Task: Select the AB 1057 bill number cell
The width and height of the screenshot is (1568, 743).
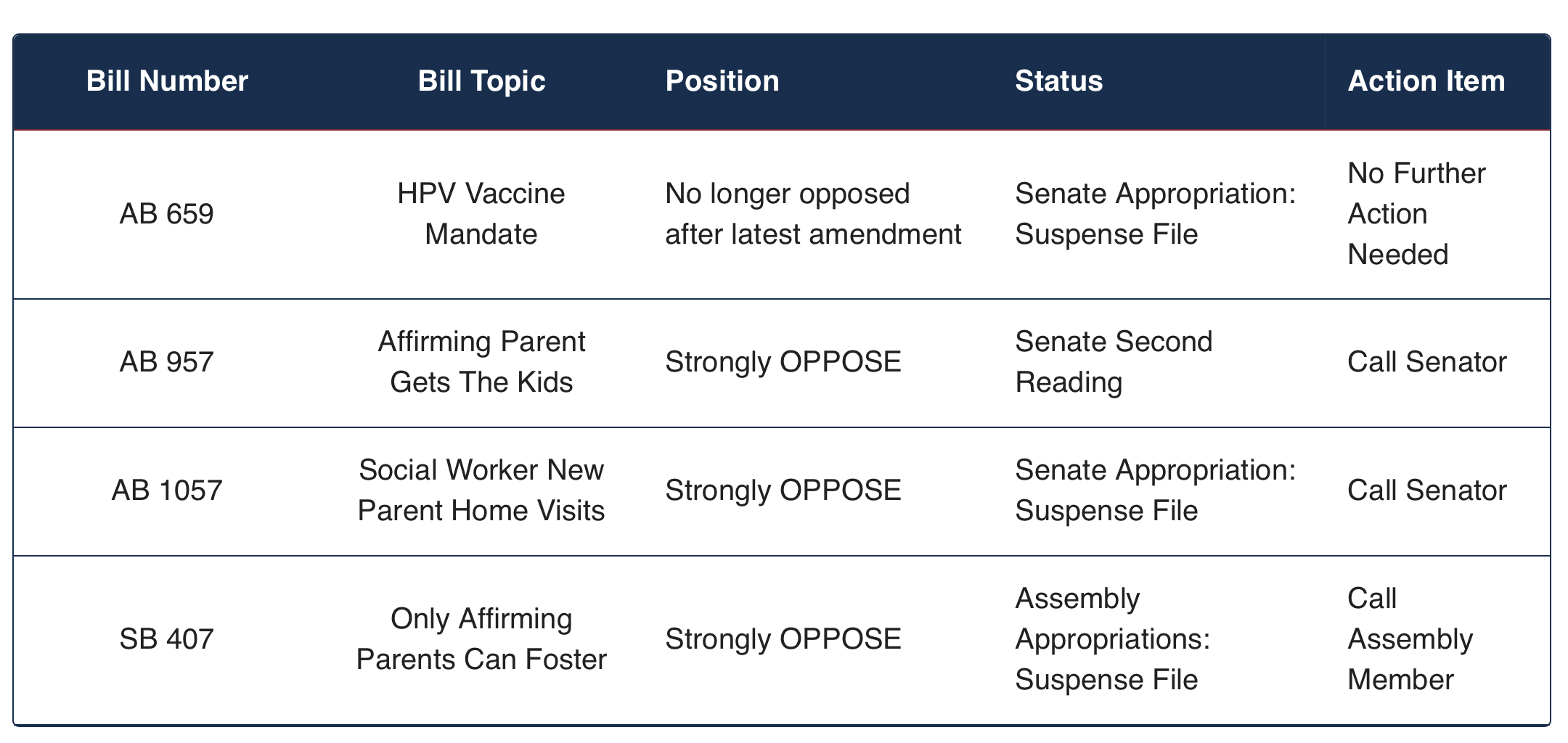Action: [167, 490]
